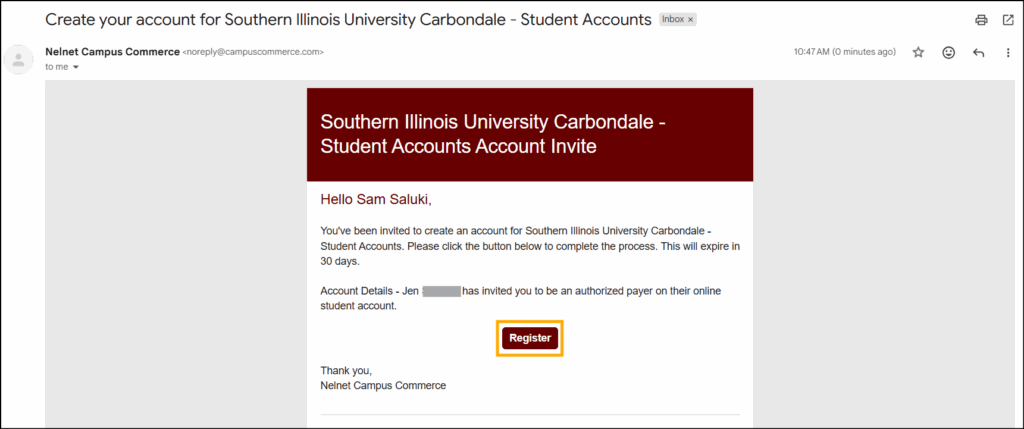
Task: Click the Register button
Action: [x=530, y=338]
